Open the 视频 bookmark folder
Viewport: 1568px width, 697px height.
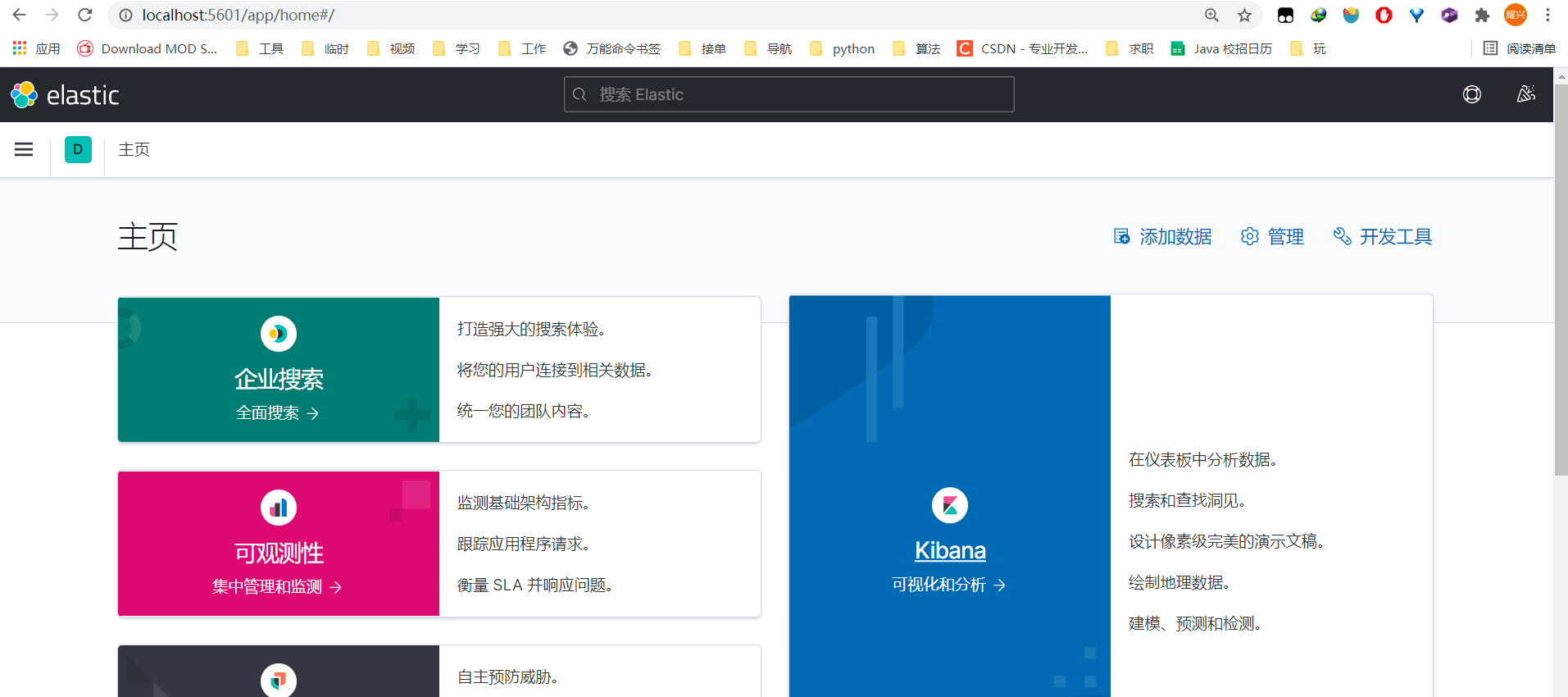click(x=391, y=48)
